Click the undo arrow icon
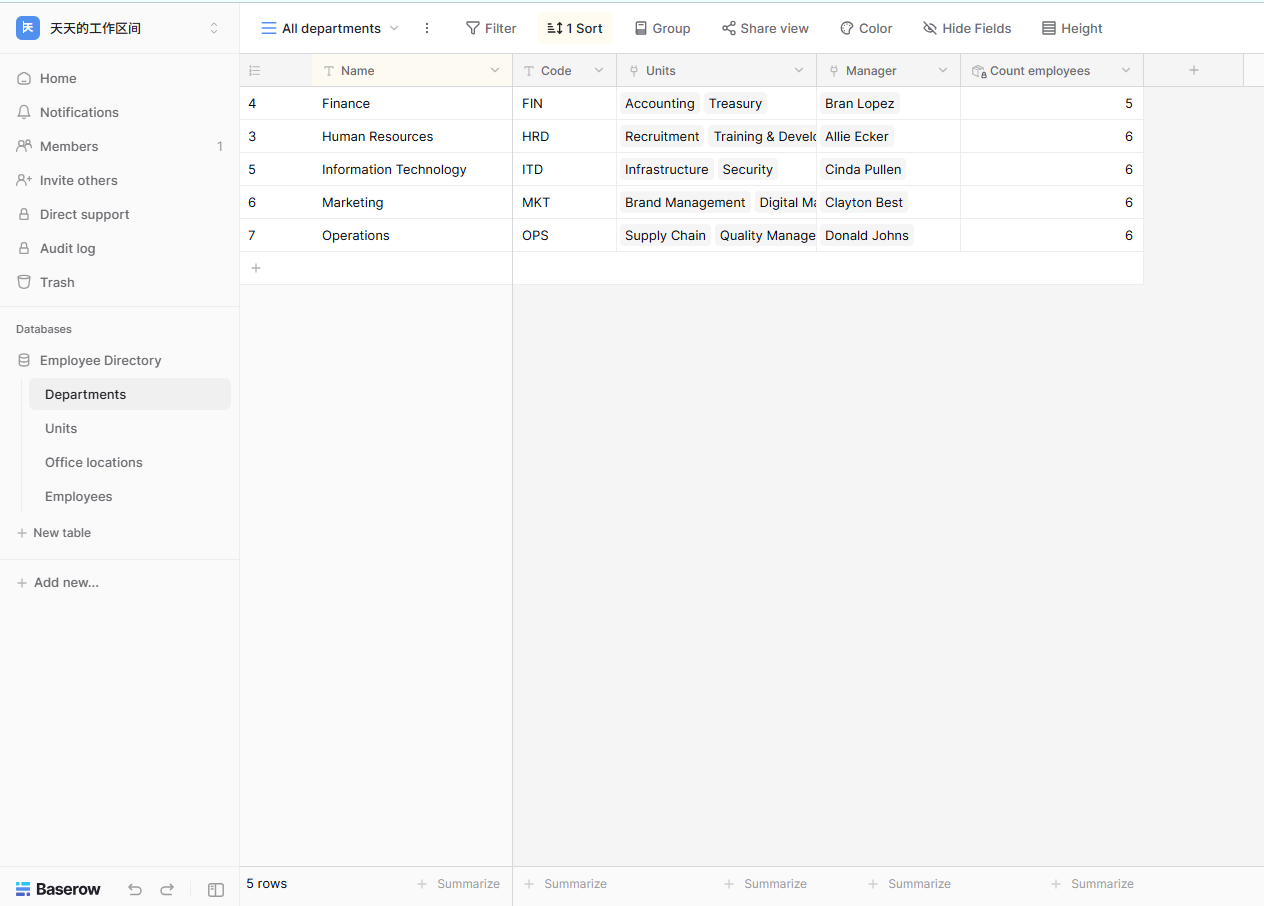 point(135,889)
